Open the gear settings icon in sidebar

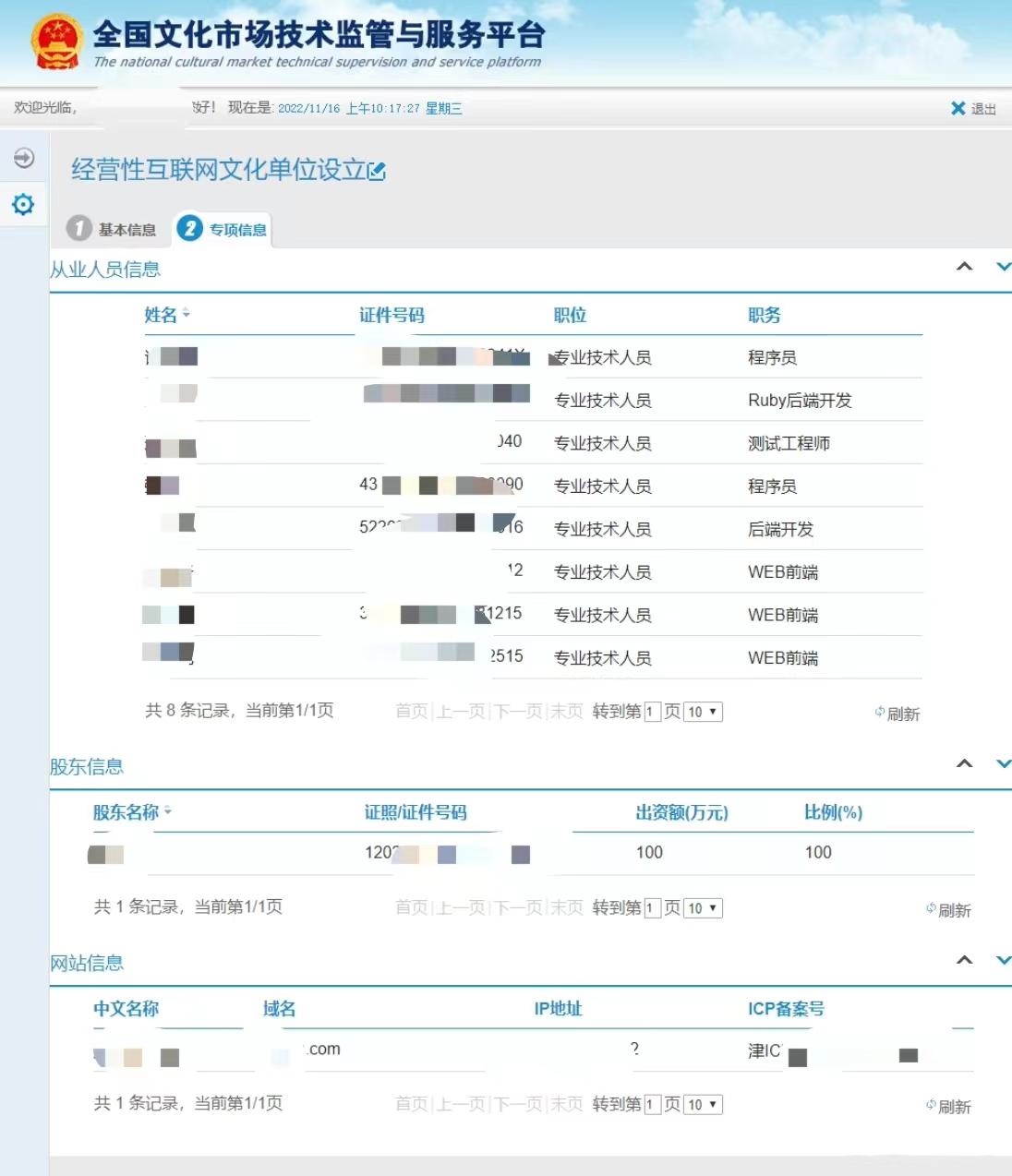tap(23, 204)
